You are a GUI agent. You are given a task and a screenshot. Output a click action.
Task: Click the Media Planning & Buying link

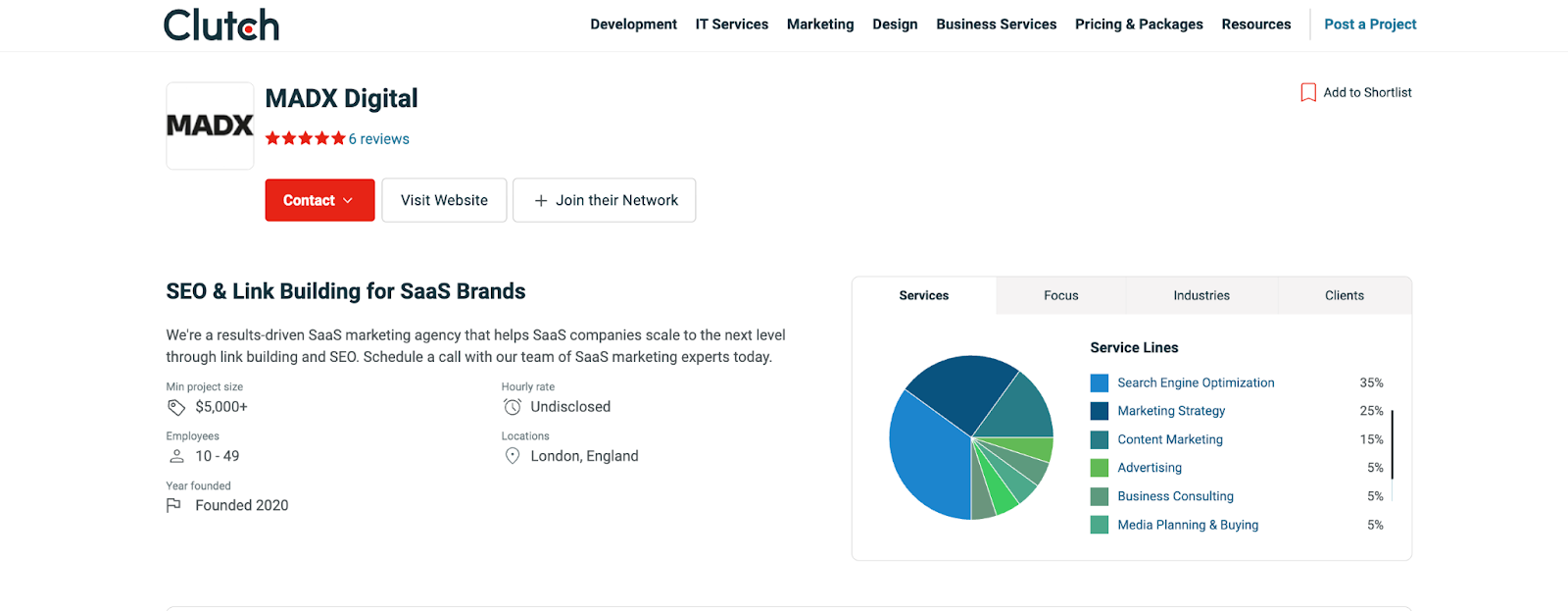click(1188, 525)
